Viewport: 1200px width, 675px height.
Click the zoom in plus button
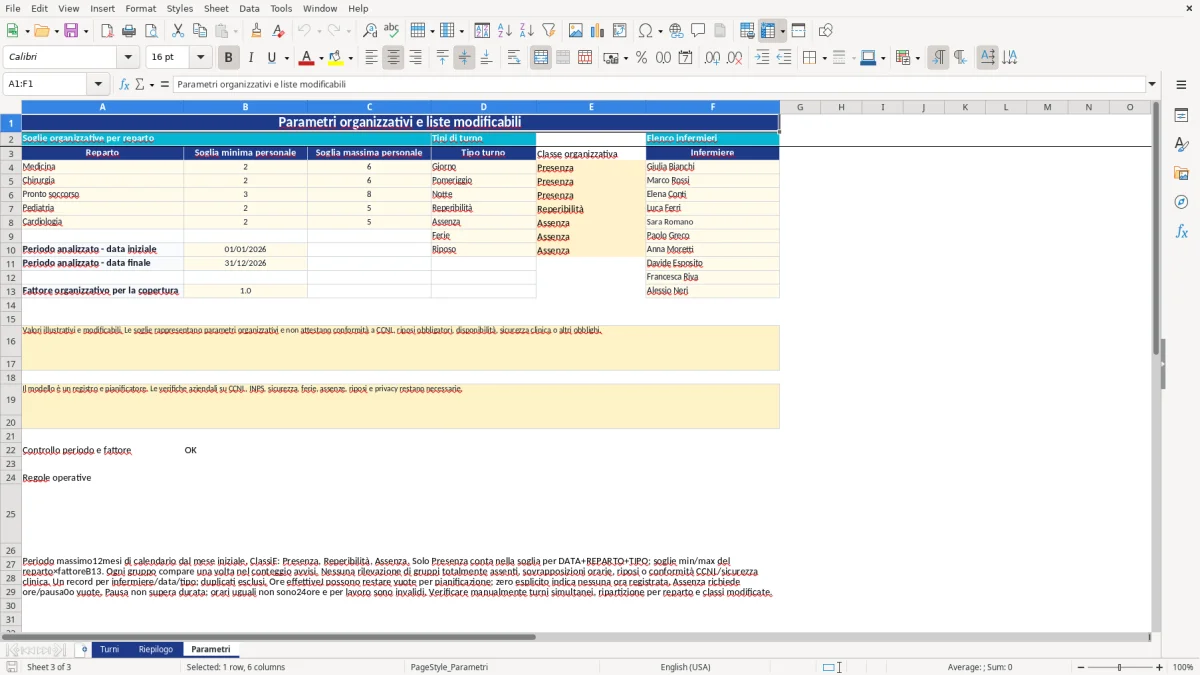coord(1160,667)
